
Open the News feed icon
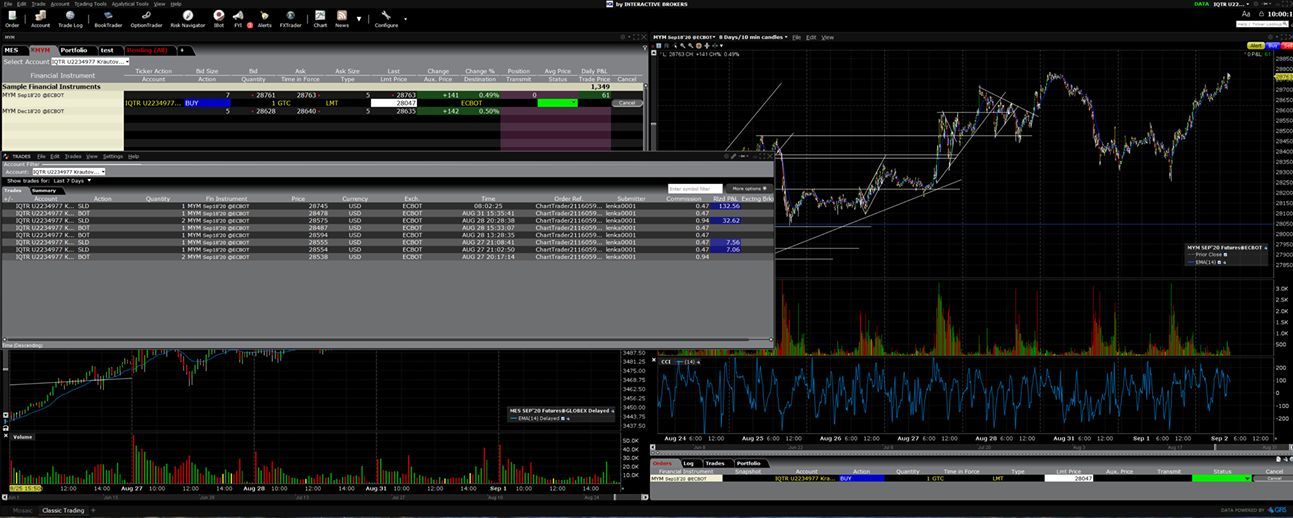tap(342, 19)
